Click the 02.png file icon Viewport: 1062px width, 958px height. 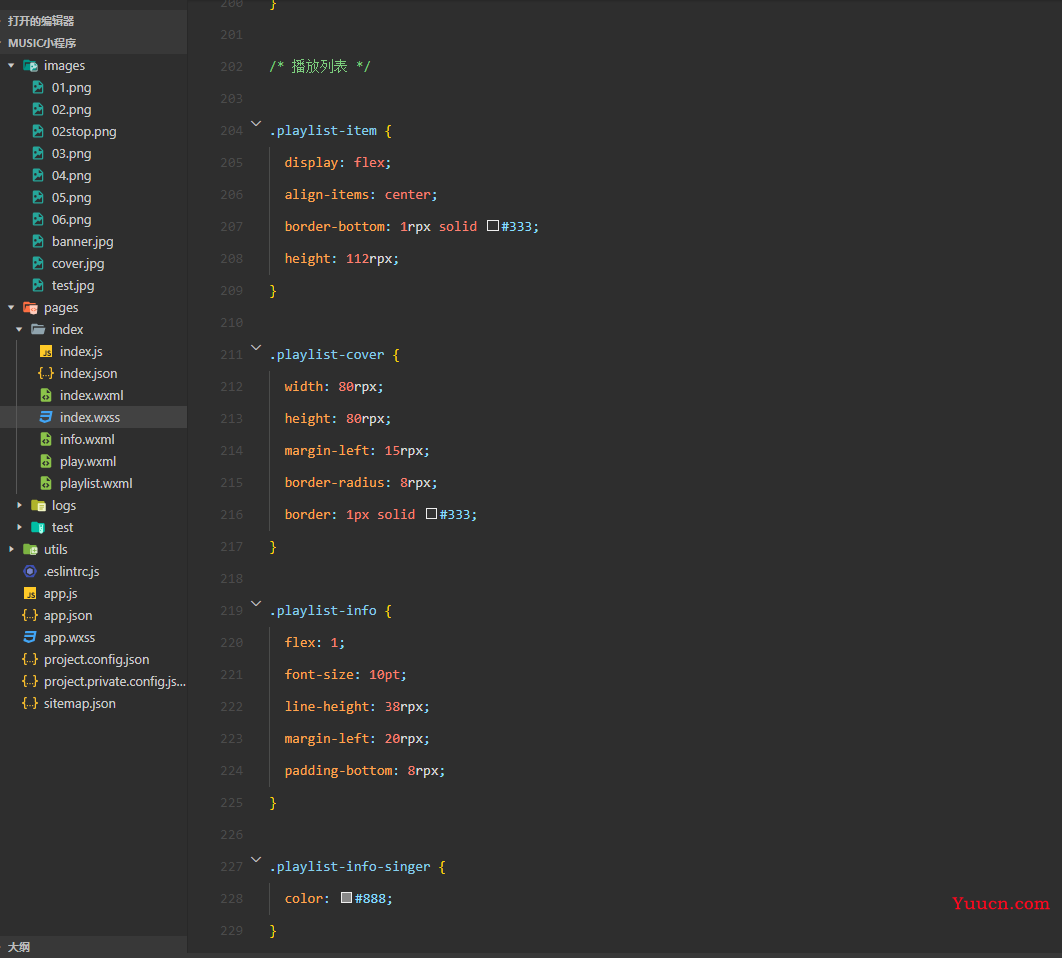[x=39, y=109]
